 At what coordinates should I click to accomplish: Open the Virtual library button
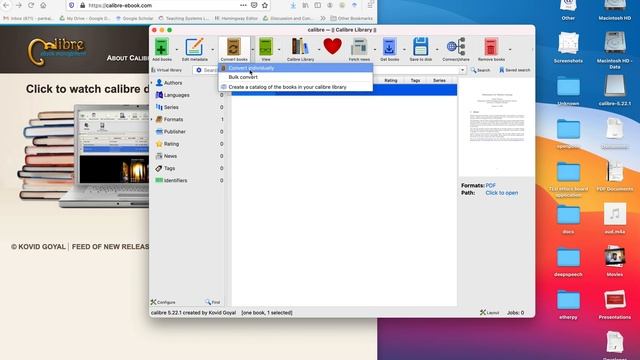[x=167, y=70]
